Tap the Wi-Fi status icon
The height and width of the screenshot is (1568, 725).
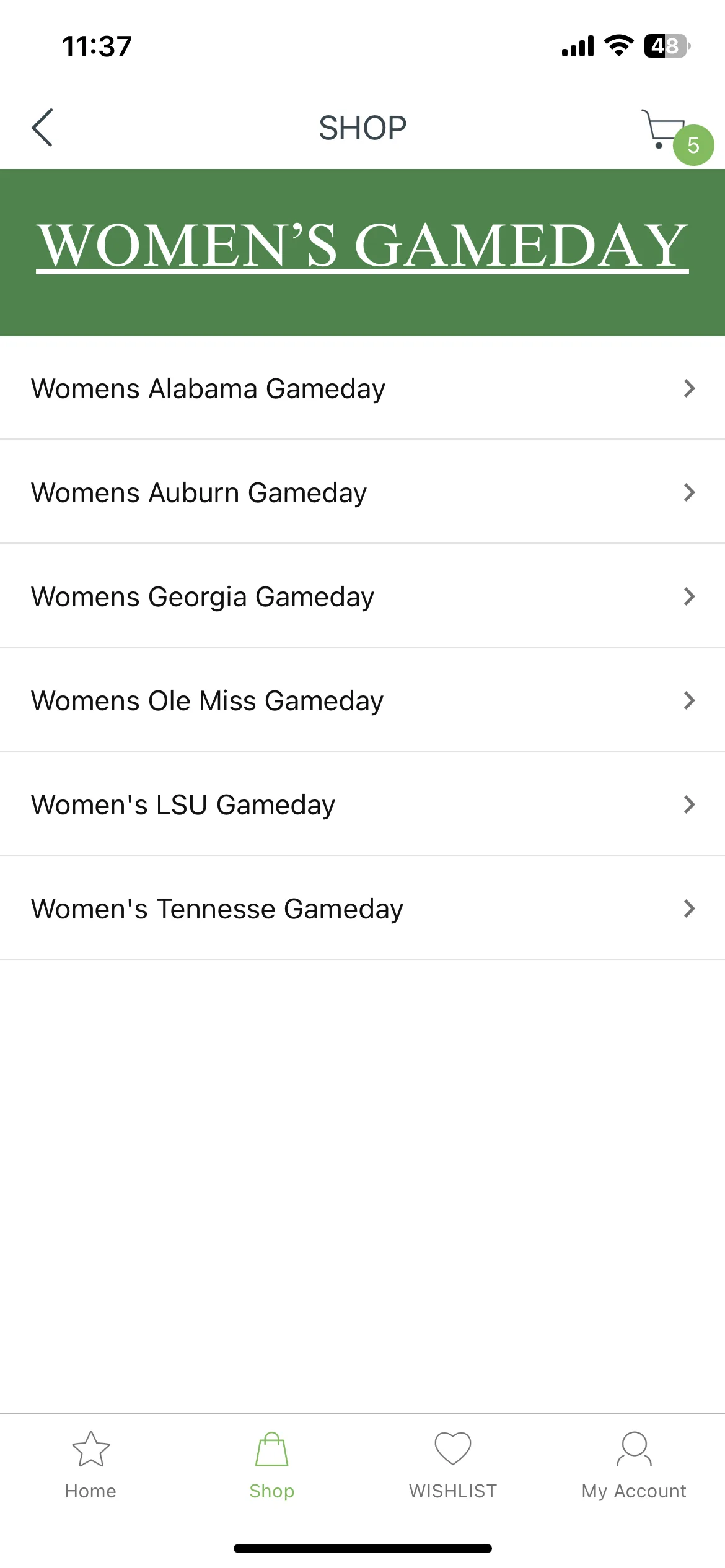tap(619, 46)
